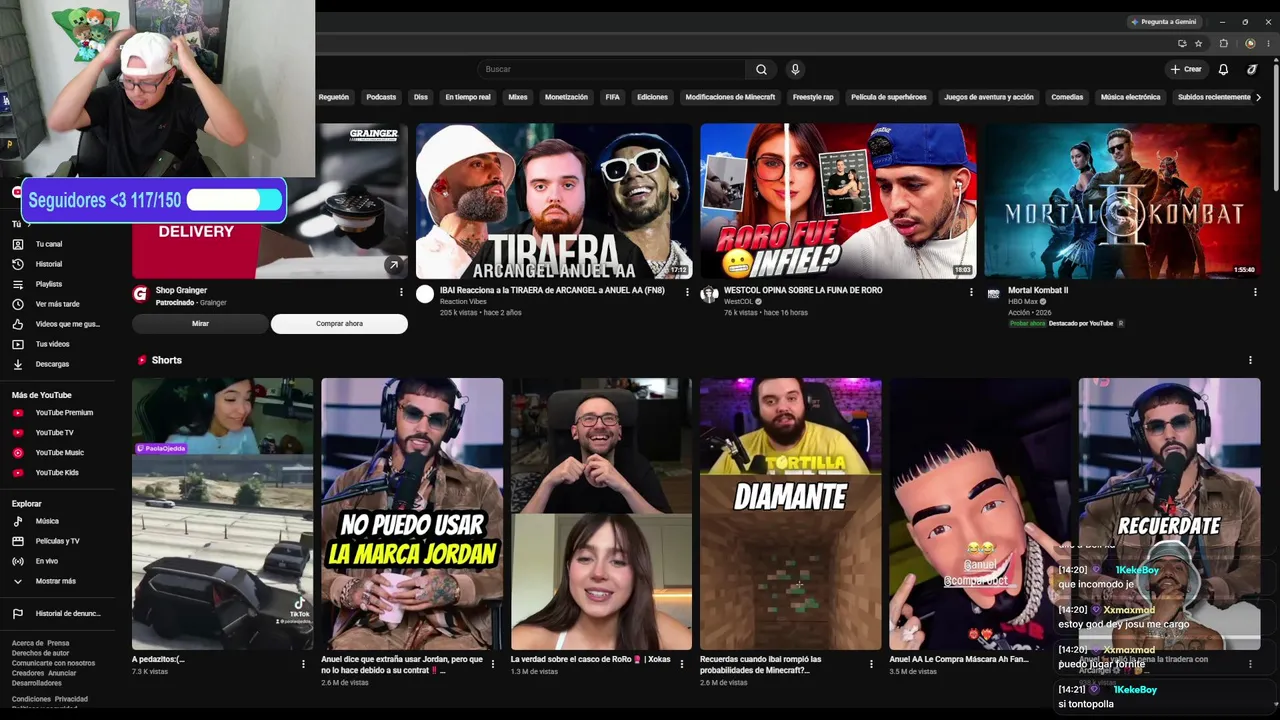Select the Reguetón filter chip
Screen dimensions: 1280x720
click(334, 97)
